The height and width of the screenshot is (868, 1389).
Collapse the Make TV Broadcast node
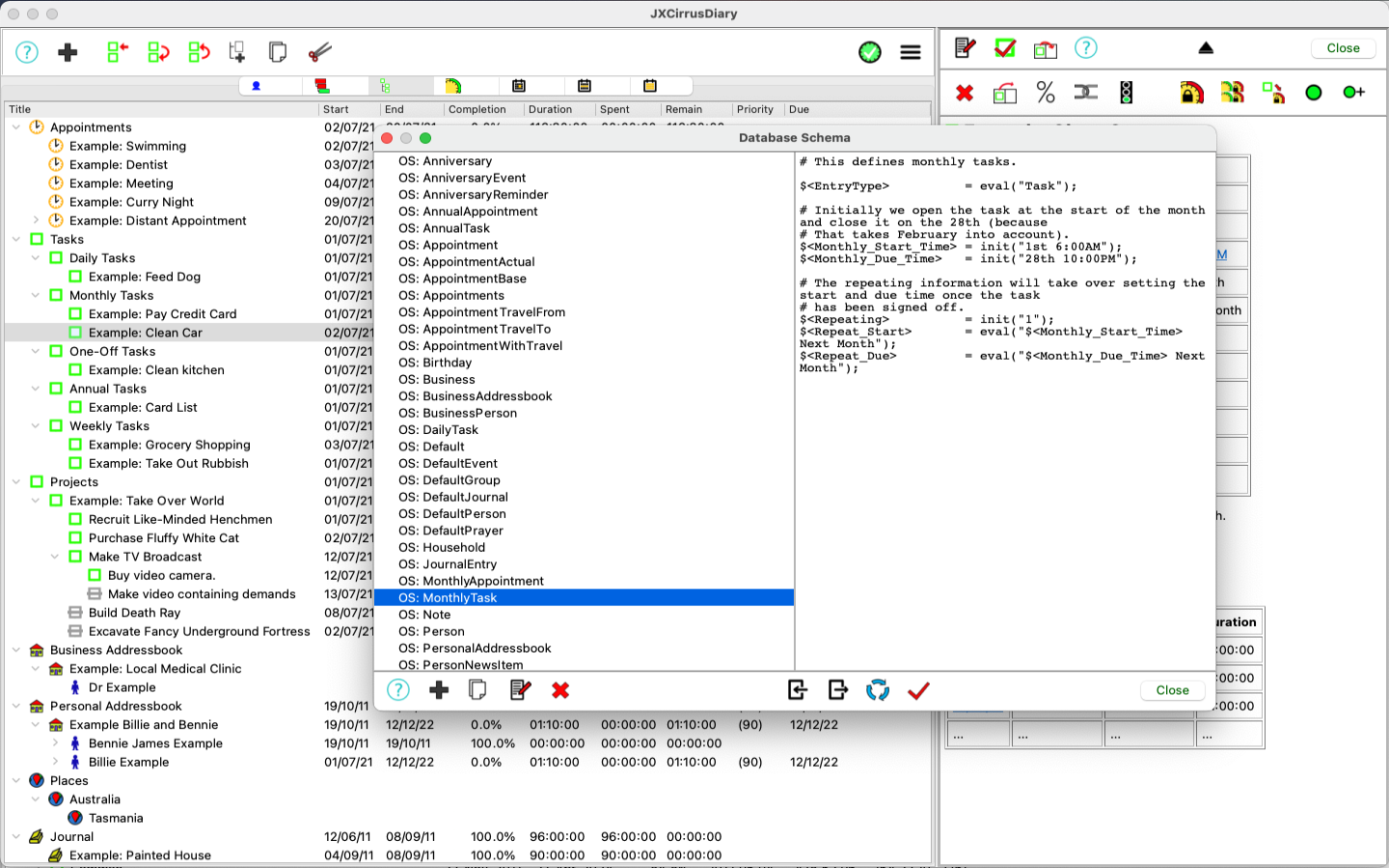55,556
